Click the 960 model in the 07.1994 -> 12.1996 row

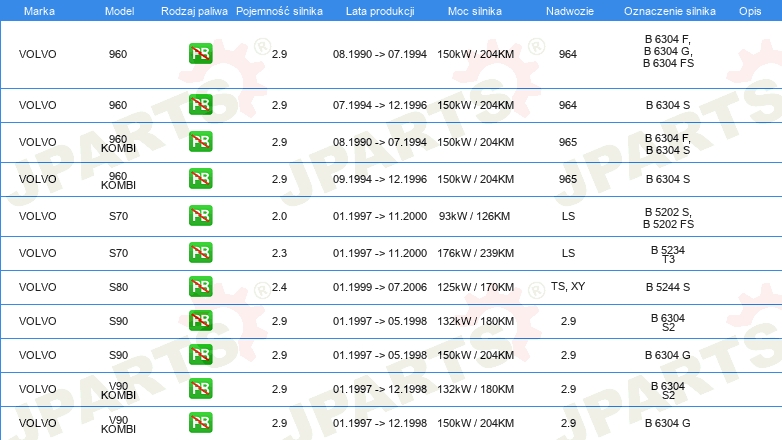click(x=118, y=105)
